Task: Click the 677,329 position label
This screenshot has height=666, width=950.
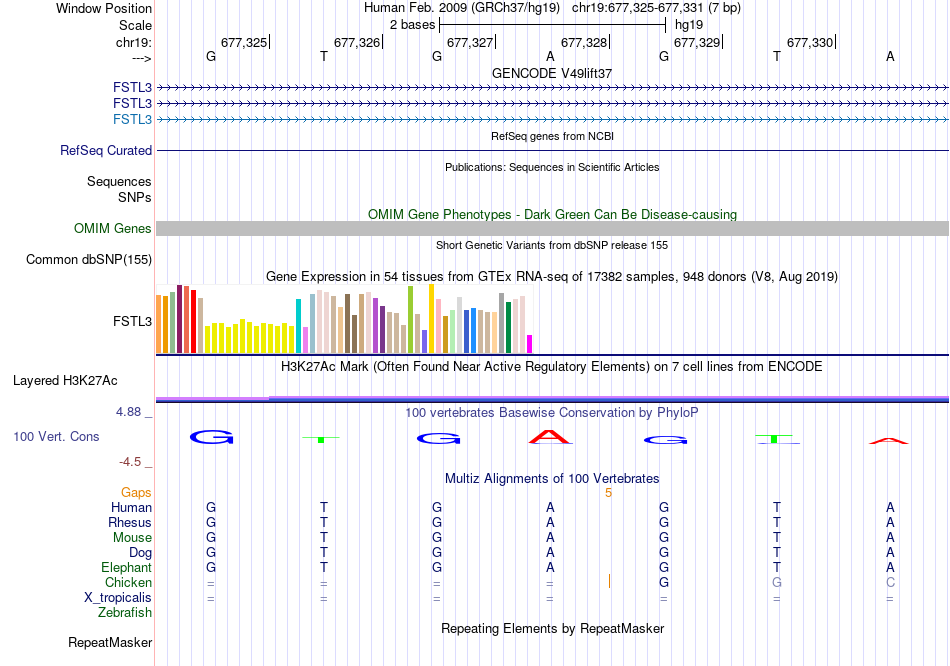Action: [x=697, y=42]
